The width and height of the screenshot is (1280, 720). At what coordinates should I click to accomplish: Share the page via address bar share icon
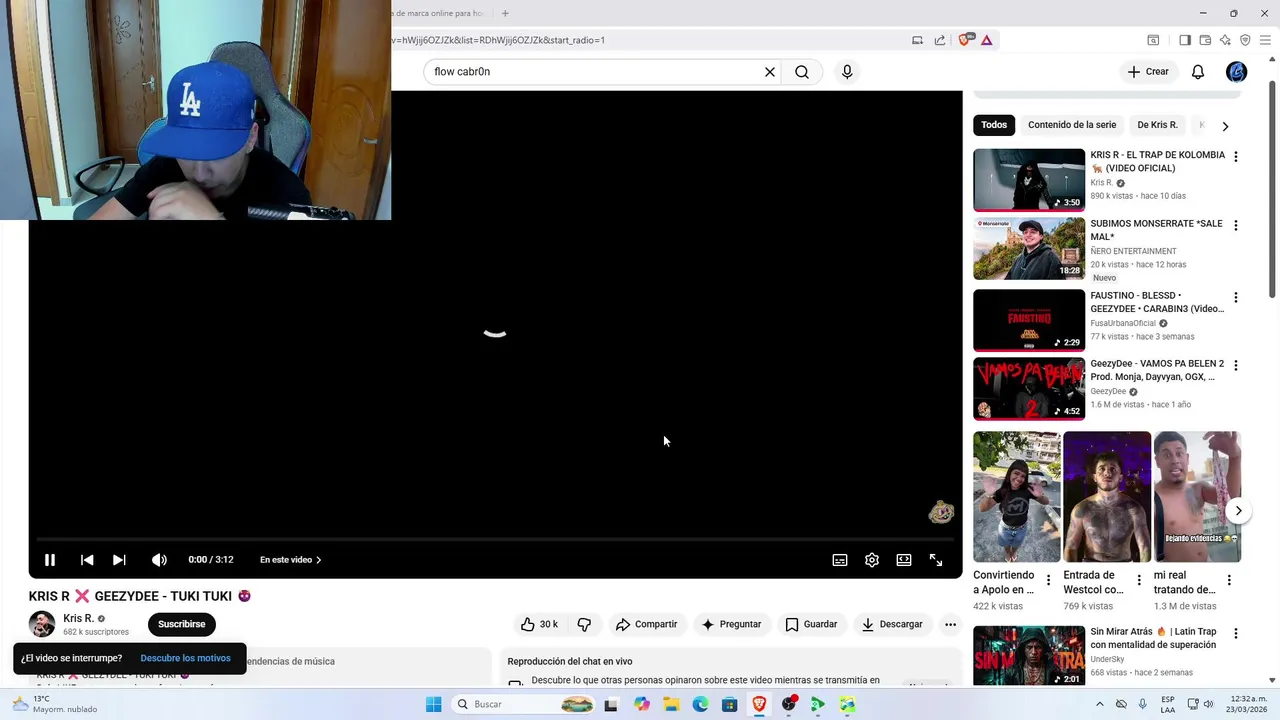coord(940,40)
